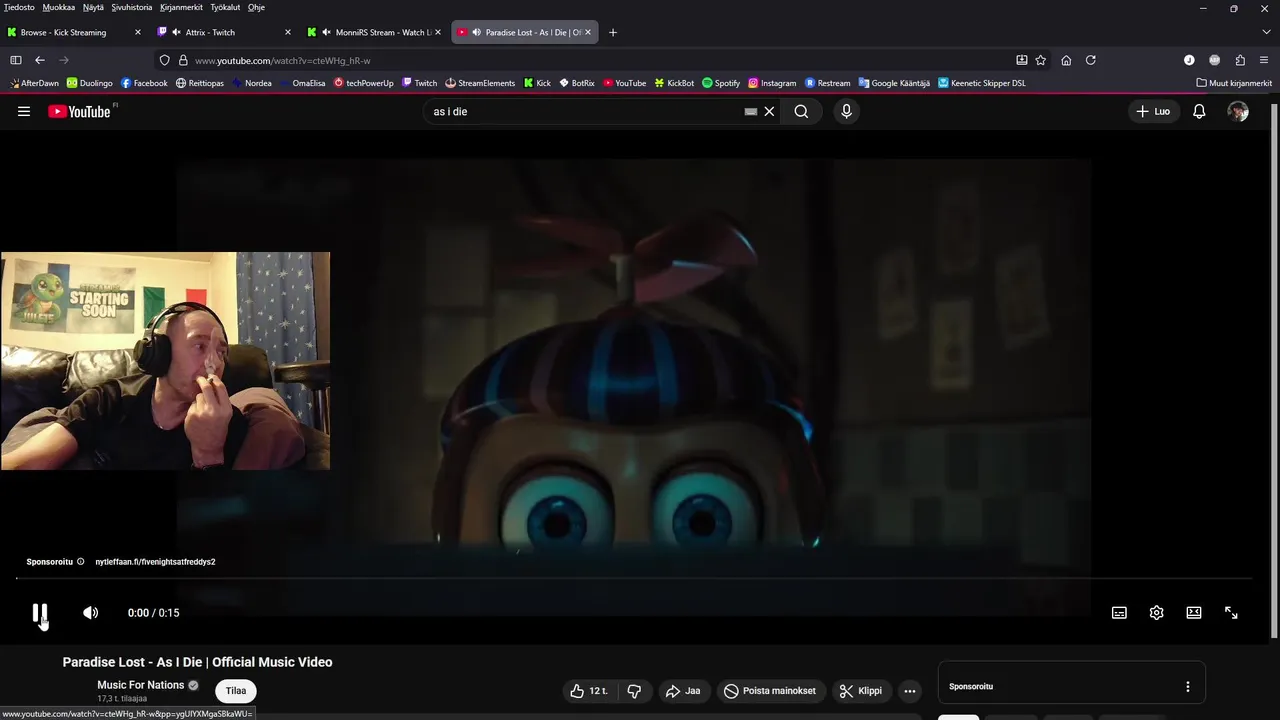The width and height of the screenshot is (1280, 720).
Task: Mute the YouTube player volume
Action: tap(90, 613)
